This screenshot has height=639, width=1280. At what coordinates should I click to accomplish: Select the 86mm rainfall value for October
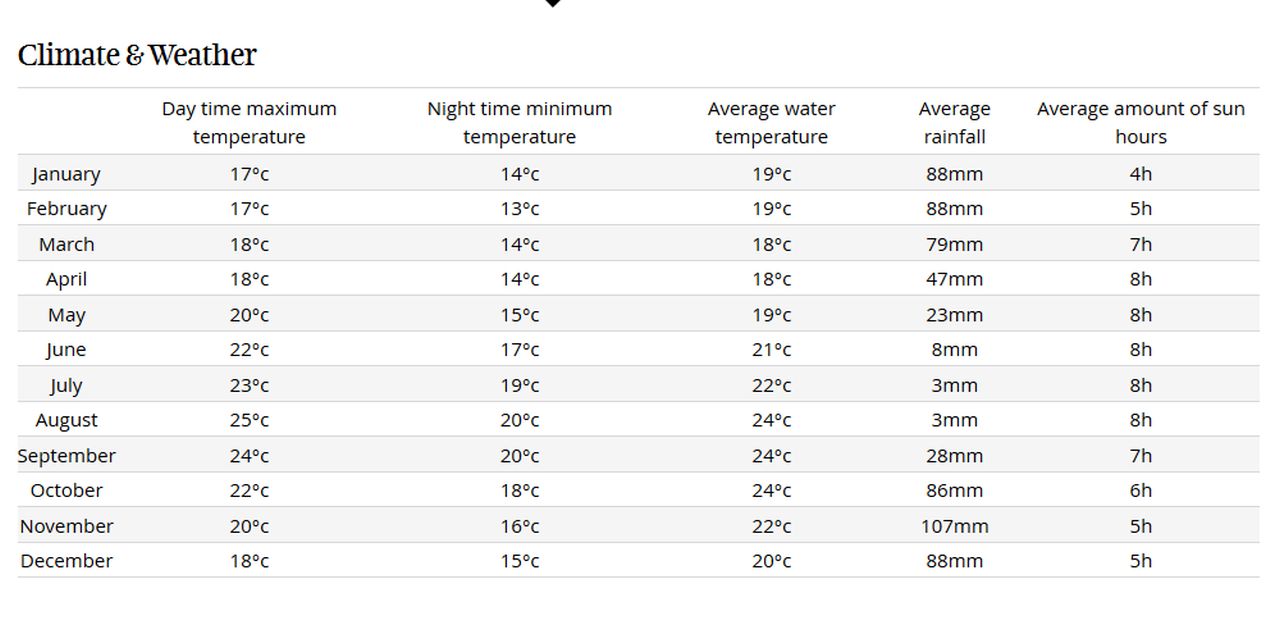point(954,491)
